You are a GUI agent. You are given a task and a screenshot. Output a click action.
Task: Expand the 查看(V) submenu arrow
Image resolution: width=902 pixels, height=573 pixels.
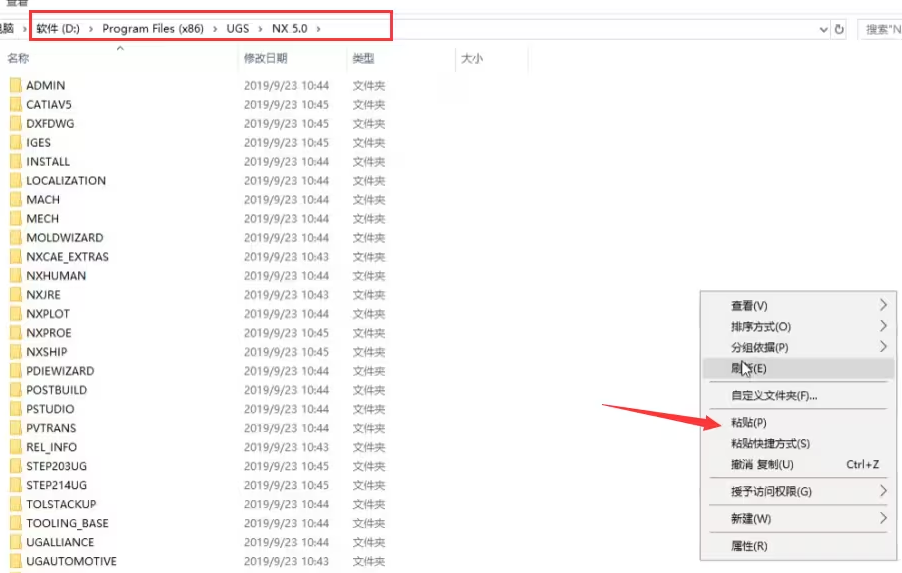[x=883, y=305]
